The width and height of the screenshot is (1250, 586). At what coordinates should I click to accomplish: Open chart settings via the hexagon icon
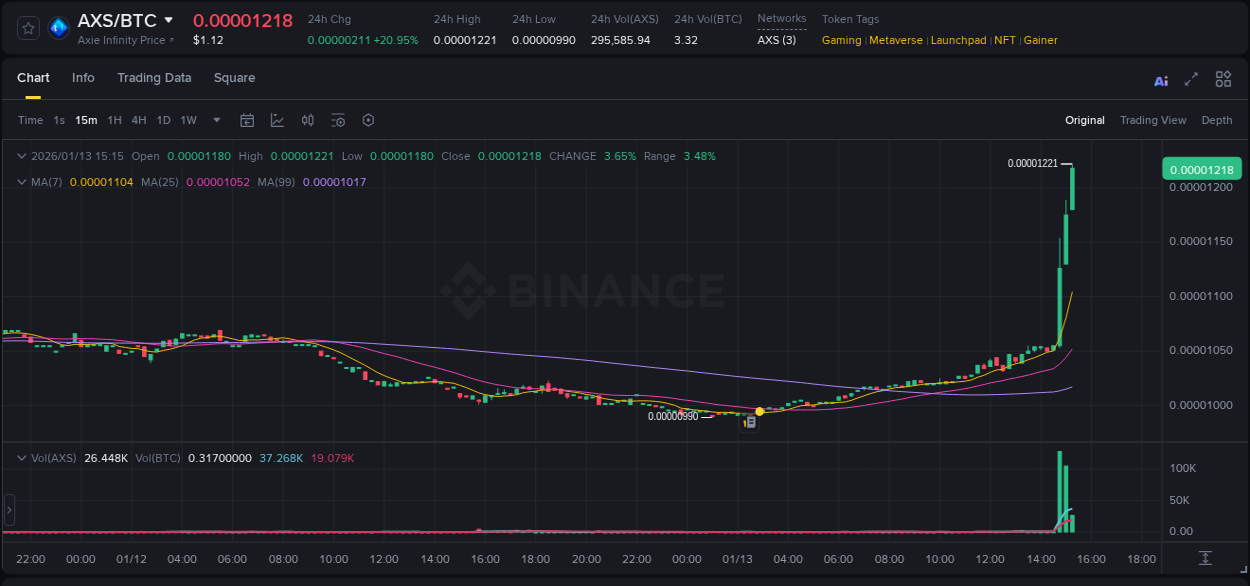(368, 120)
